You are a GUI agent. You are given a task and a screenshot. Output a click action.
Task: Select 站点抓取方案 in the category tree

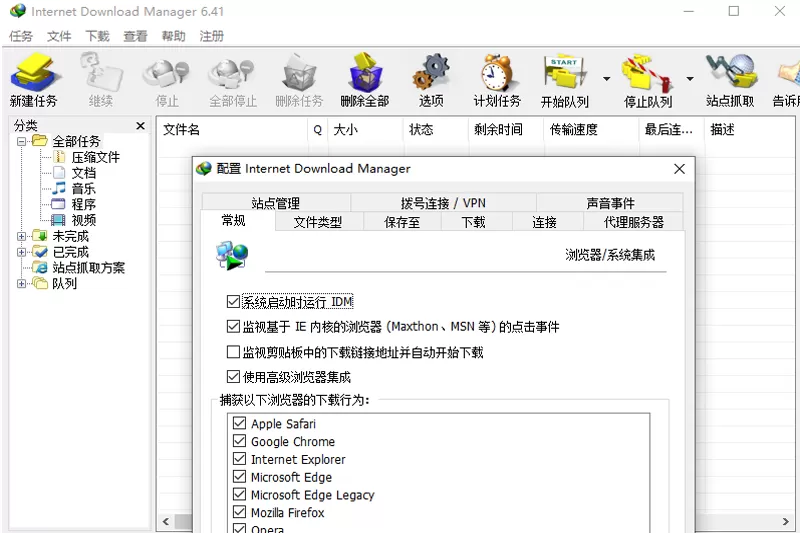point(88,268)
